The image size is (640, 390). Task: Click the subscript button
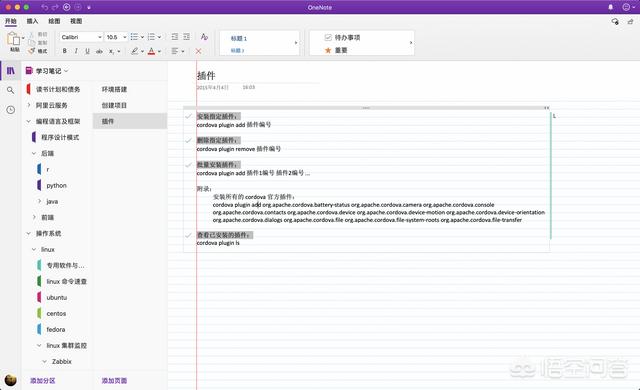click(x=111, y=51)
